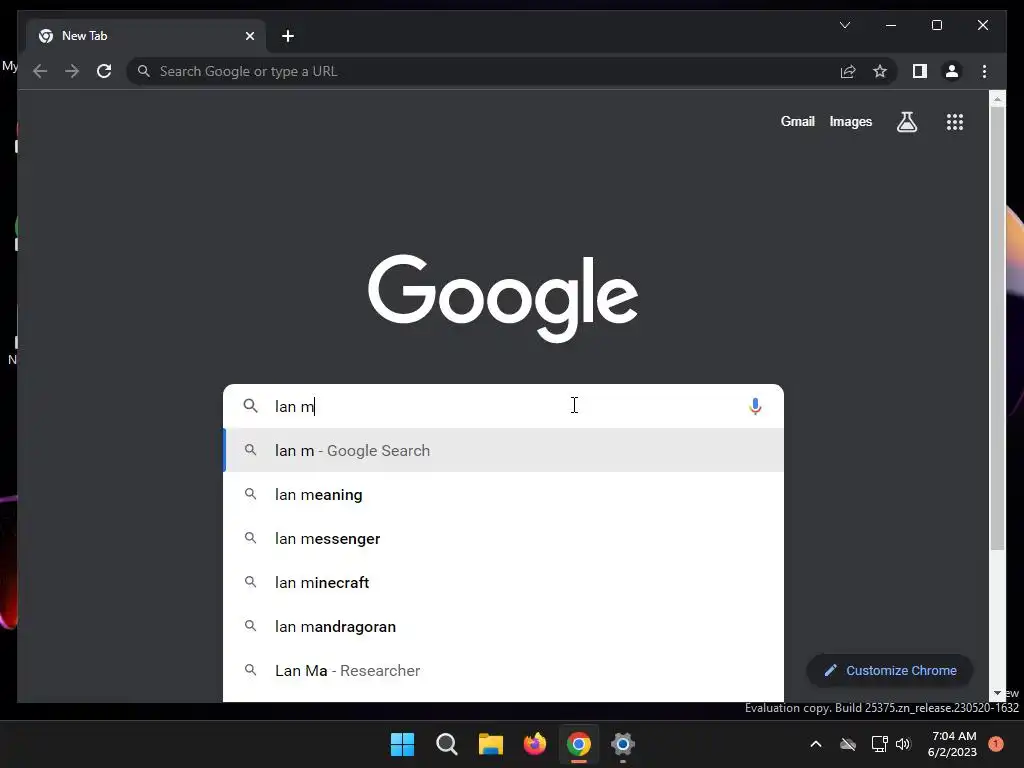Click Chrome icon in taskbar
The width and height of the screenshot is (1024, 768).
point(579,744)
